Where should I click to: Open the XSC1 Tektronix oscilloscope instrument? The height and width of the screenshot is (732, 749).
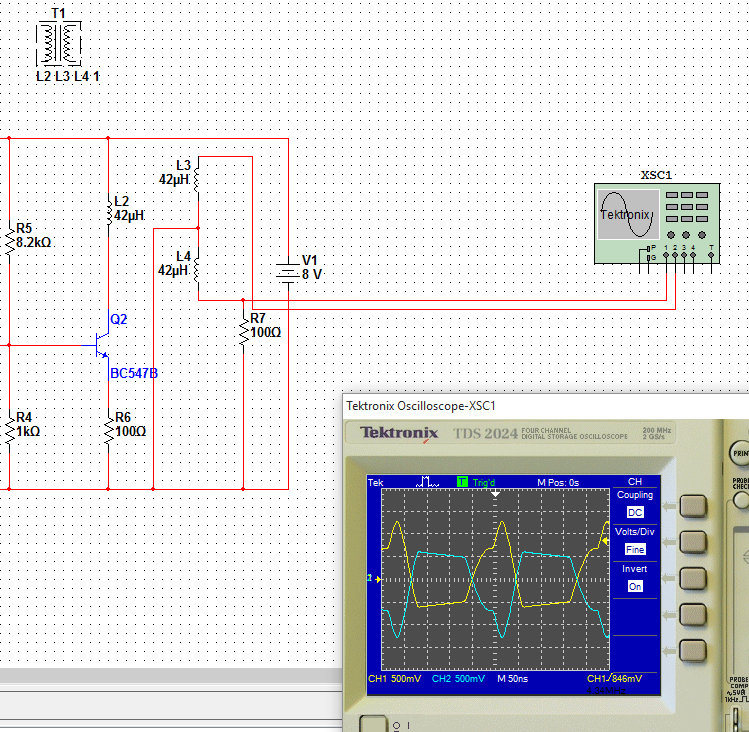coord(655,223)
